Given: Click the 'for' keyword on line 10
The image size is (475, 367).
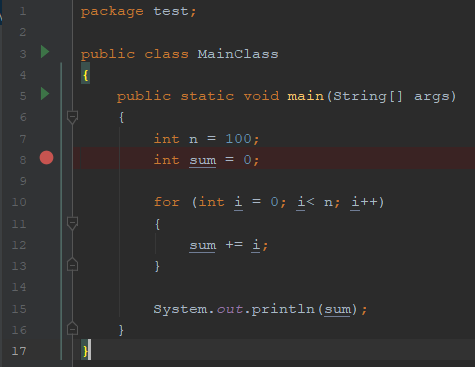Looking at the screenshot, I should pos(167,202).
